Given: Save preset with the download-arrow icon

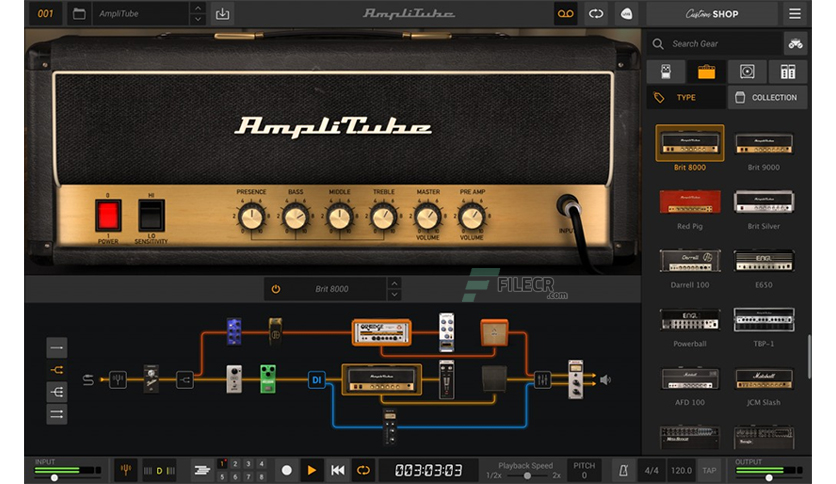Looking at the screenshot, I should pos(222,14).
